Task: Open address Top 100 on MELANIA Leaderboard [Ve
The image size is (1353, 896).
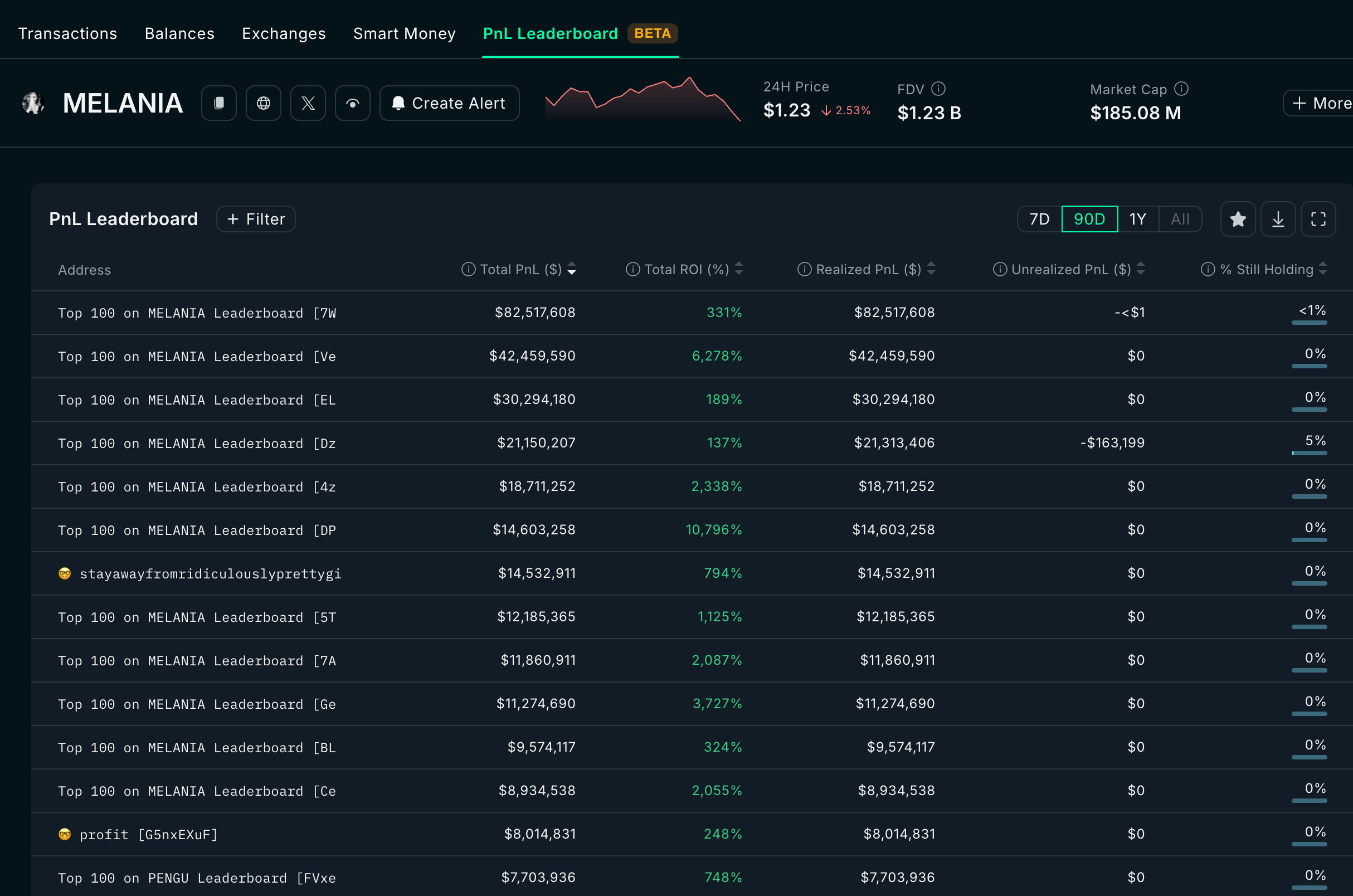Action: click(x=197, y=357)
